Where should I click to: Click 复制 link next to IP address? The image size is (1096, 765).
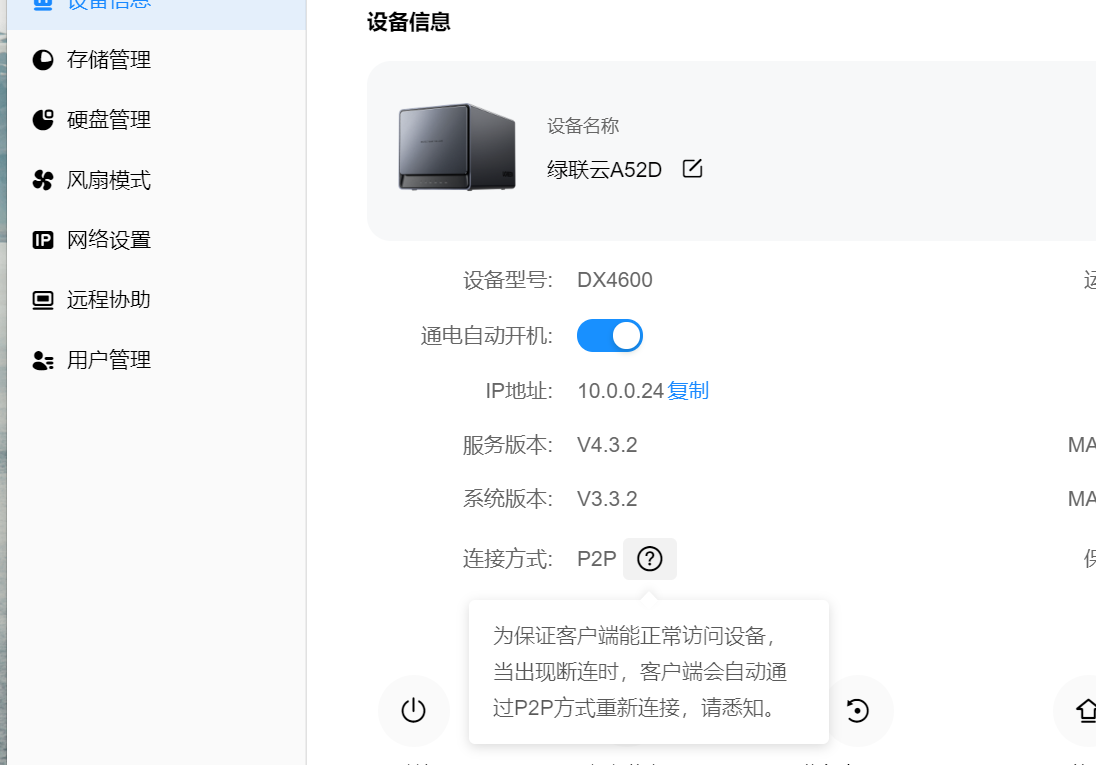tap(688, 390)
